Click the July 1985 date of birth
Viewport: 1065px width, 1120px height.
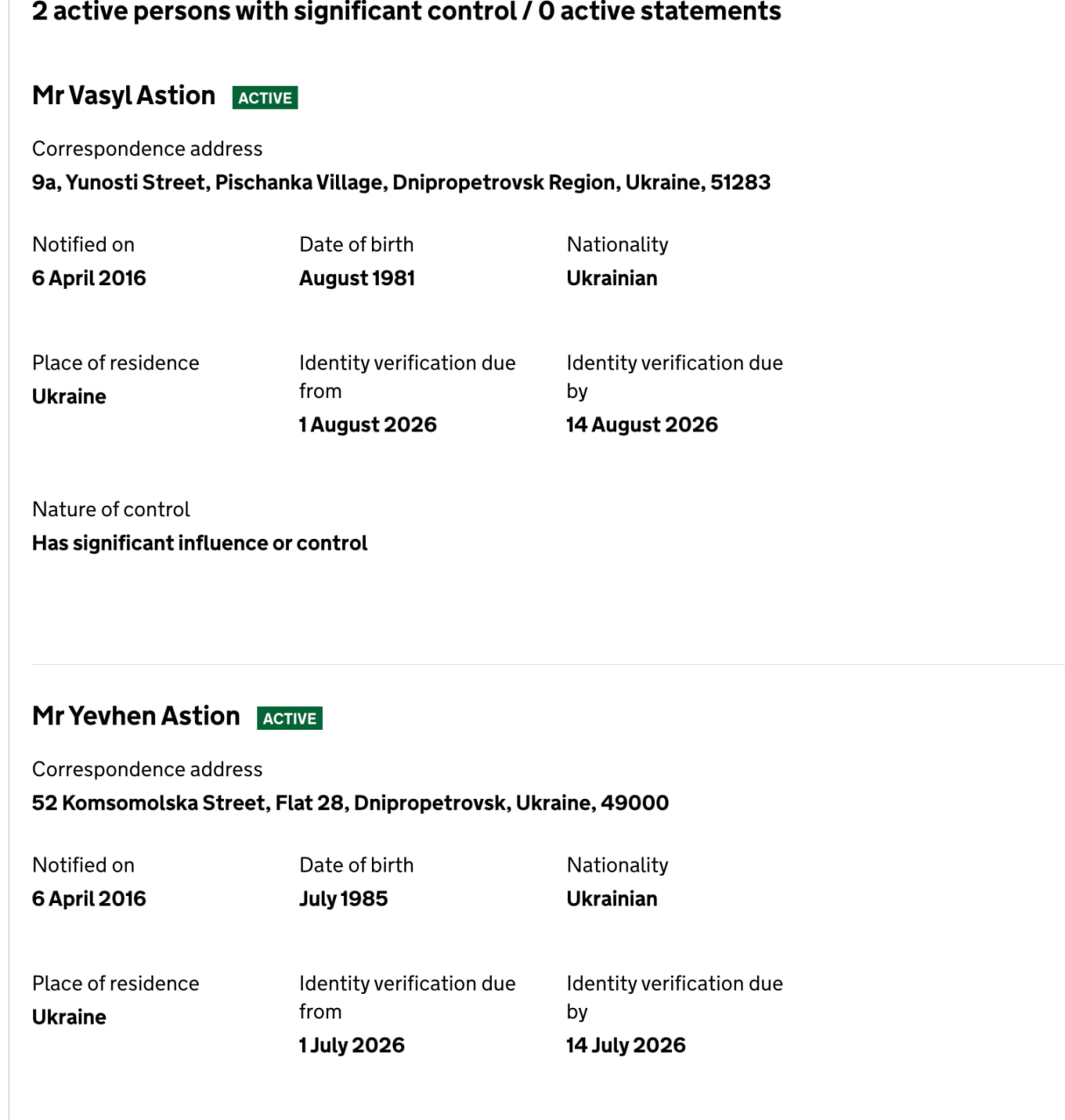pos(343,899)
